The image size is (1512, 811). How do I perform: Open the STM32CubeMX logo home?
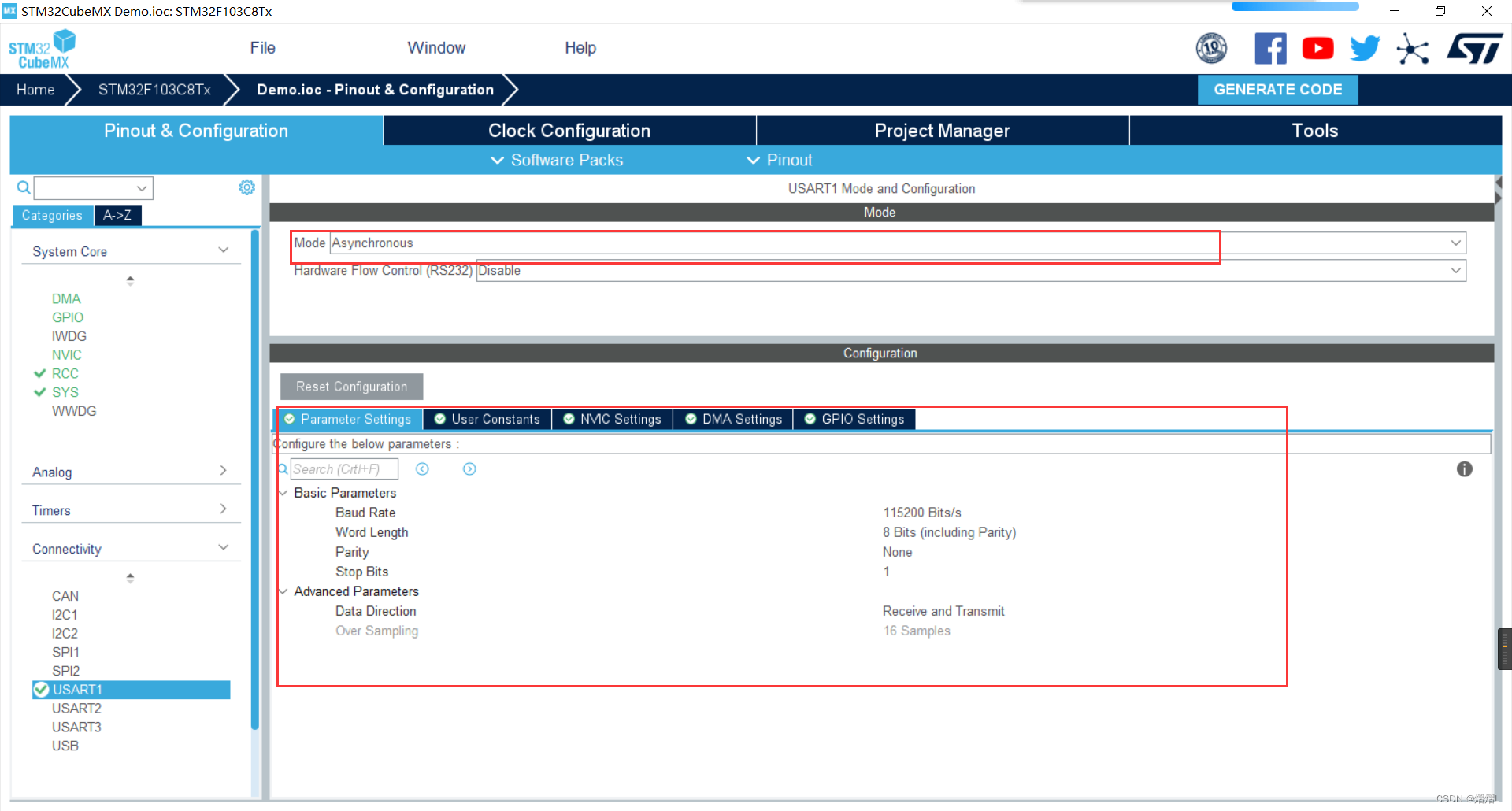[x=42, y=50]
